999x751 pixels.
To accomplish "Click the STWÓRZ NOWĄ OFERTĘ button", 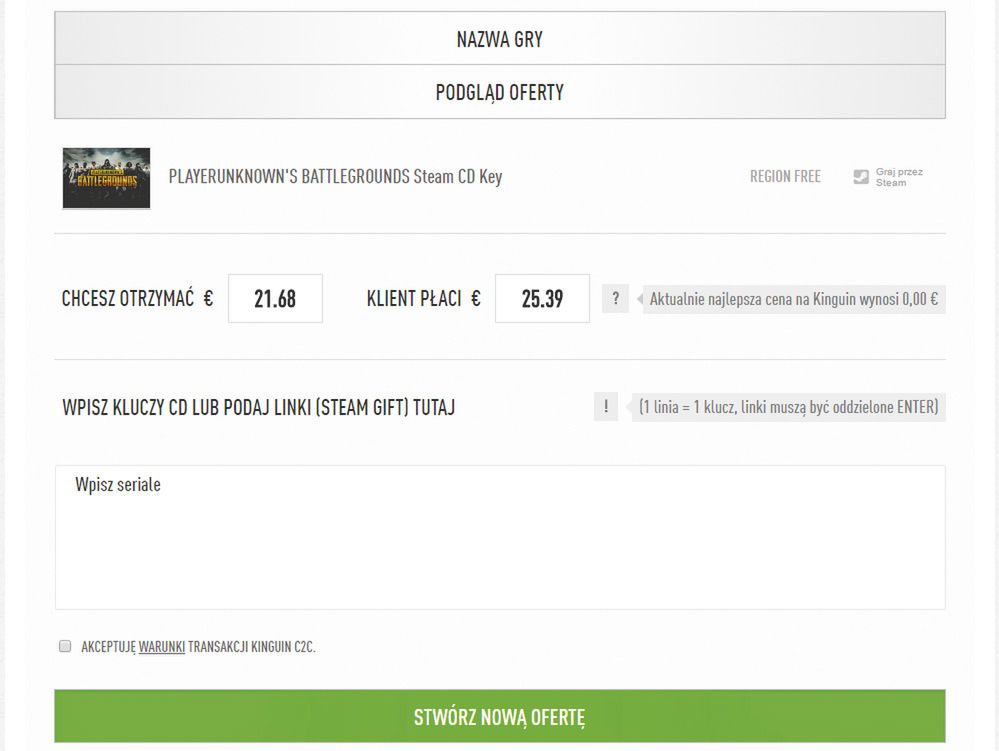I will click(500, 716).
